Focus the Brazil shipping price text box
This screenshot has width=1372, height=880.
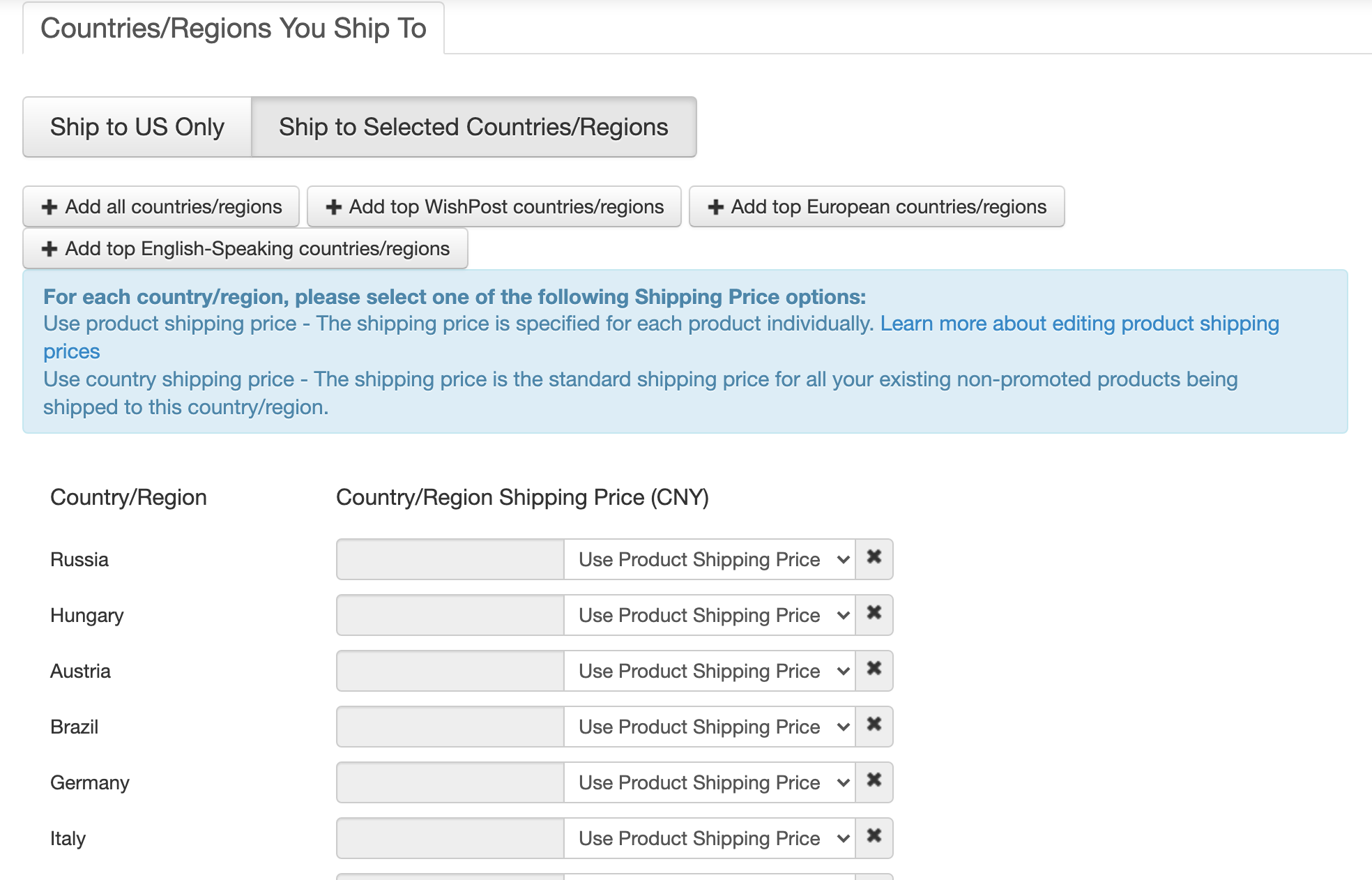(x=450, y=727)
